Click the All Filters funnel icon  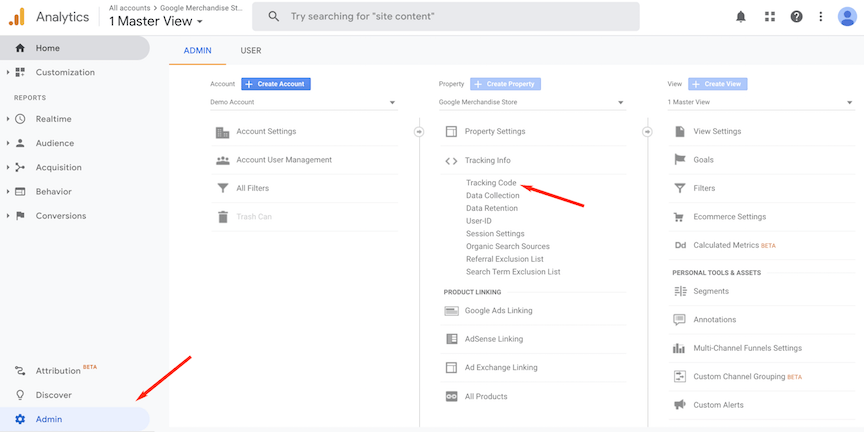pos(223,188)
